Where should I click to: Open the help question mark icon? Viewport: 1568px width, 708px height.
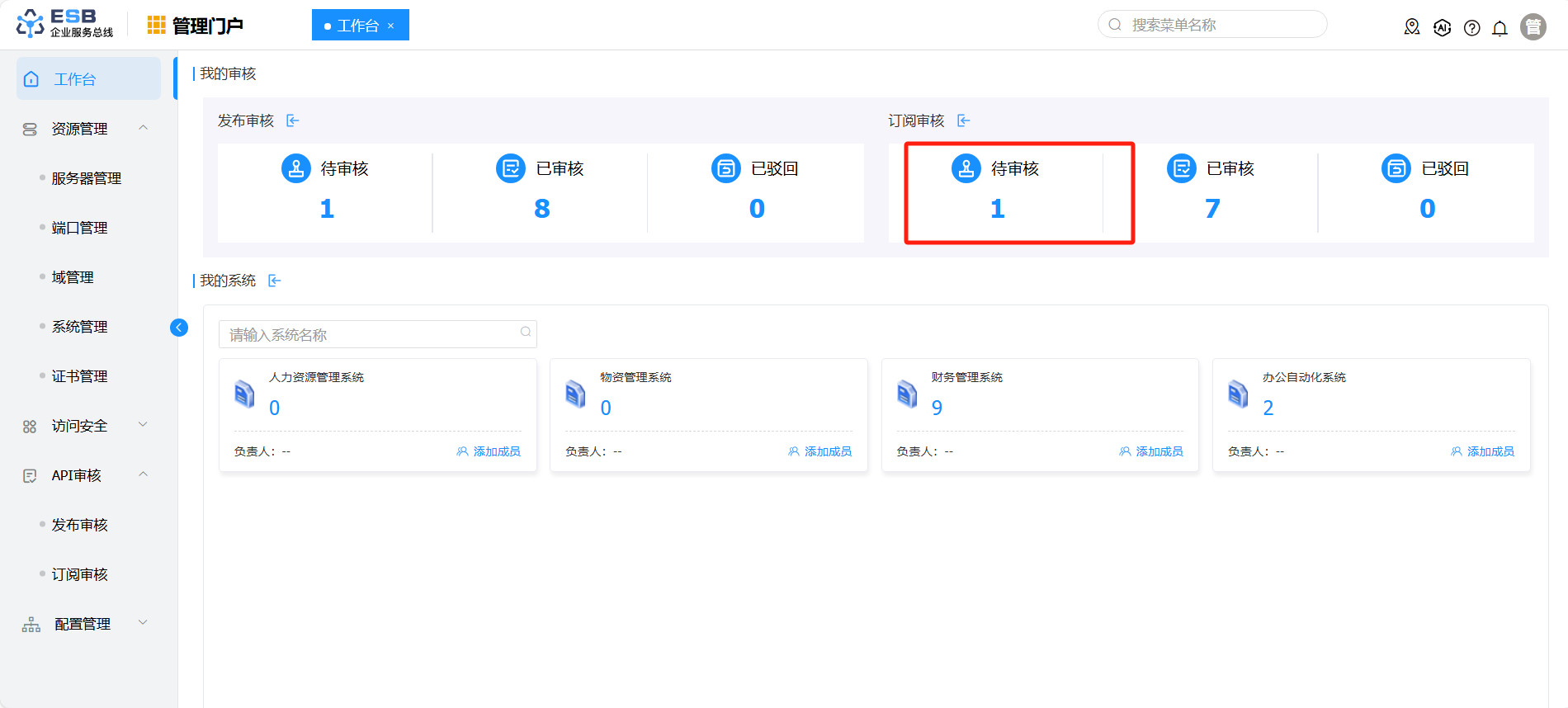[1471, 28]
